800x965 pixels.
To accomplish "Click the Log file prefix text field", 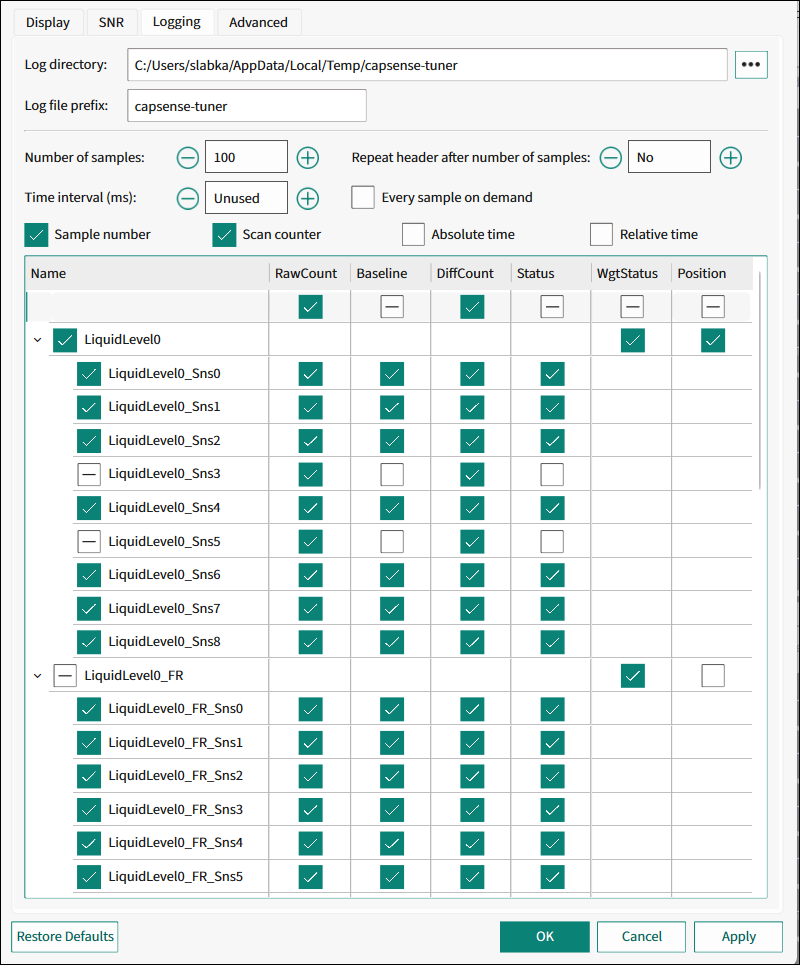I will (x=247, y=106).
